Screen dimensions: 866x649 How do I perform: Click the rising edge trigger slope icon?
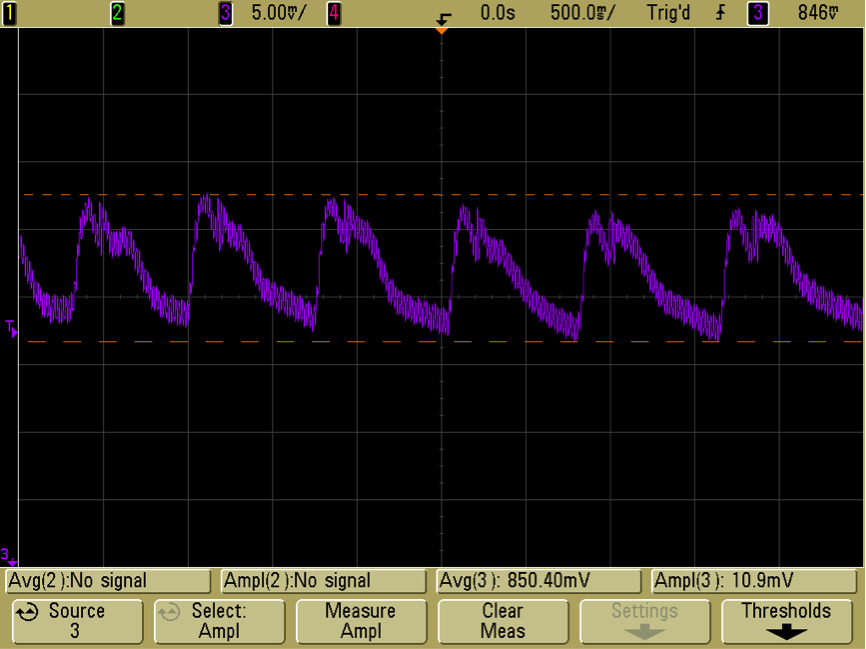point(720,13)
